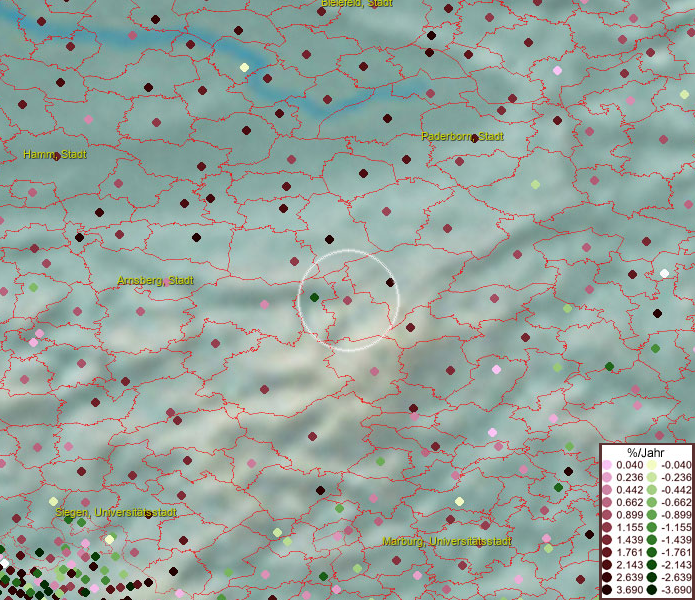This screenshot has height=600, width=695.
Task: Click the legend value '-1.155'
Action: pos(676,527)
